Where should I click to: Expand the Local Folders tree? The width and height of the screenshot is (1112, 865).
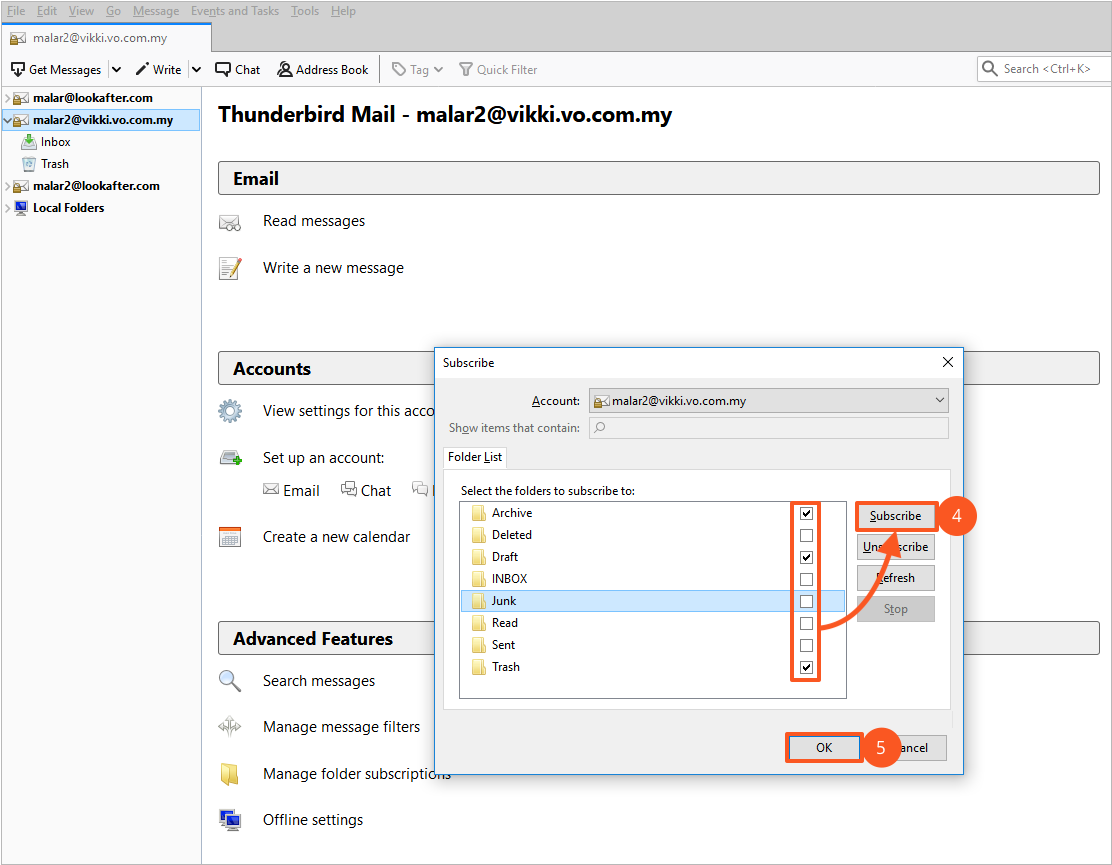7,208
